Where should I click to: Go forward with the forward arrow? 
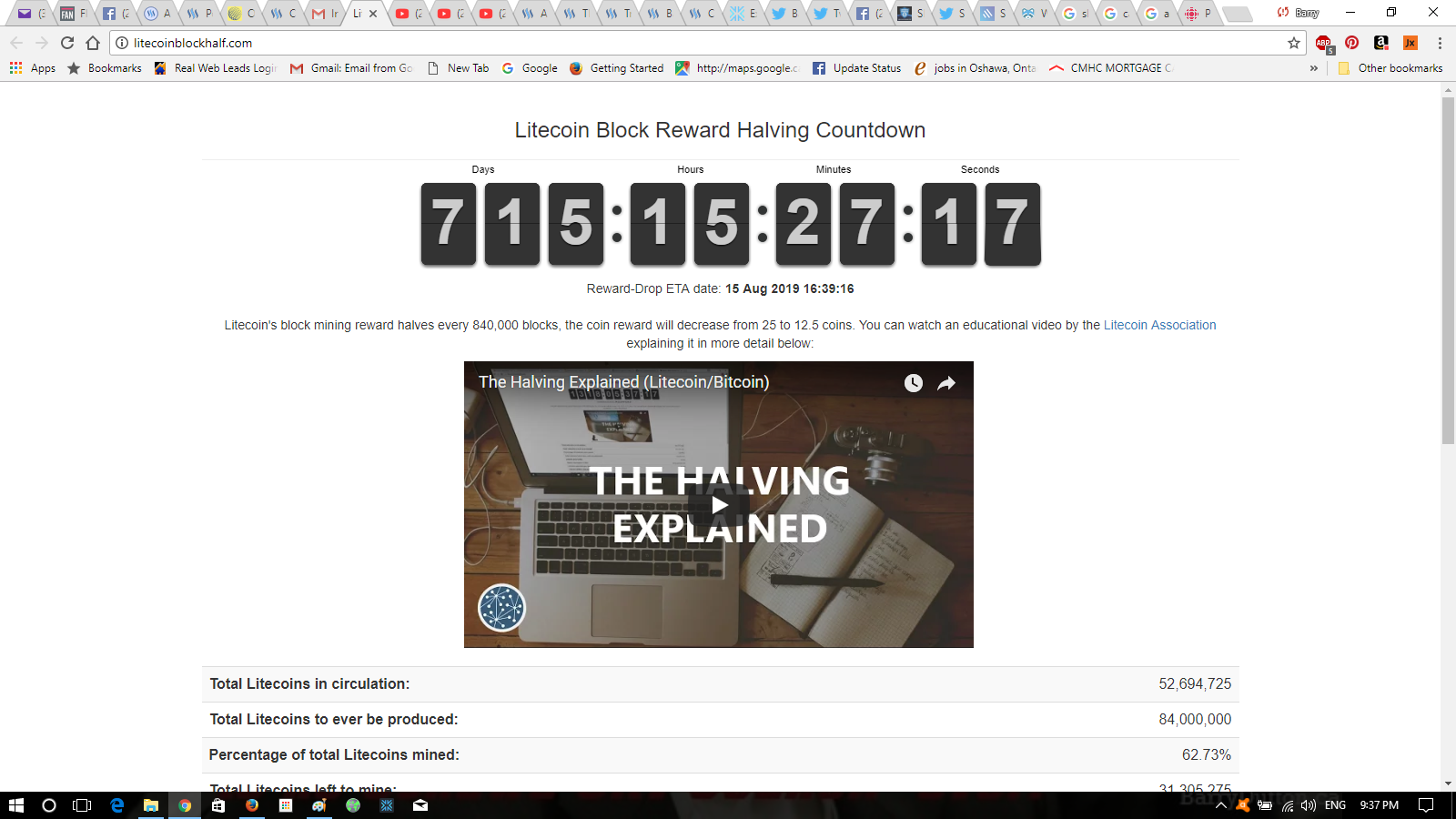(42, 43)
